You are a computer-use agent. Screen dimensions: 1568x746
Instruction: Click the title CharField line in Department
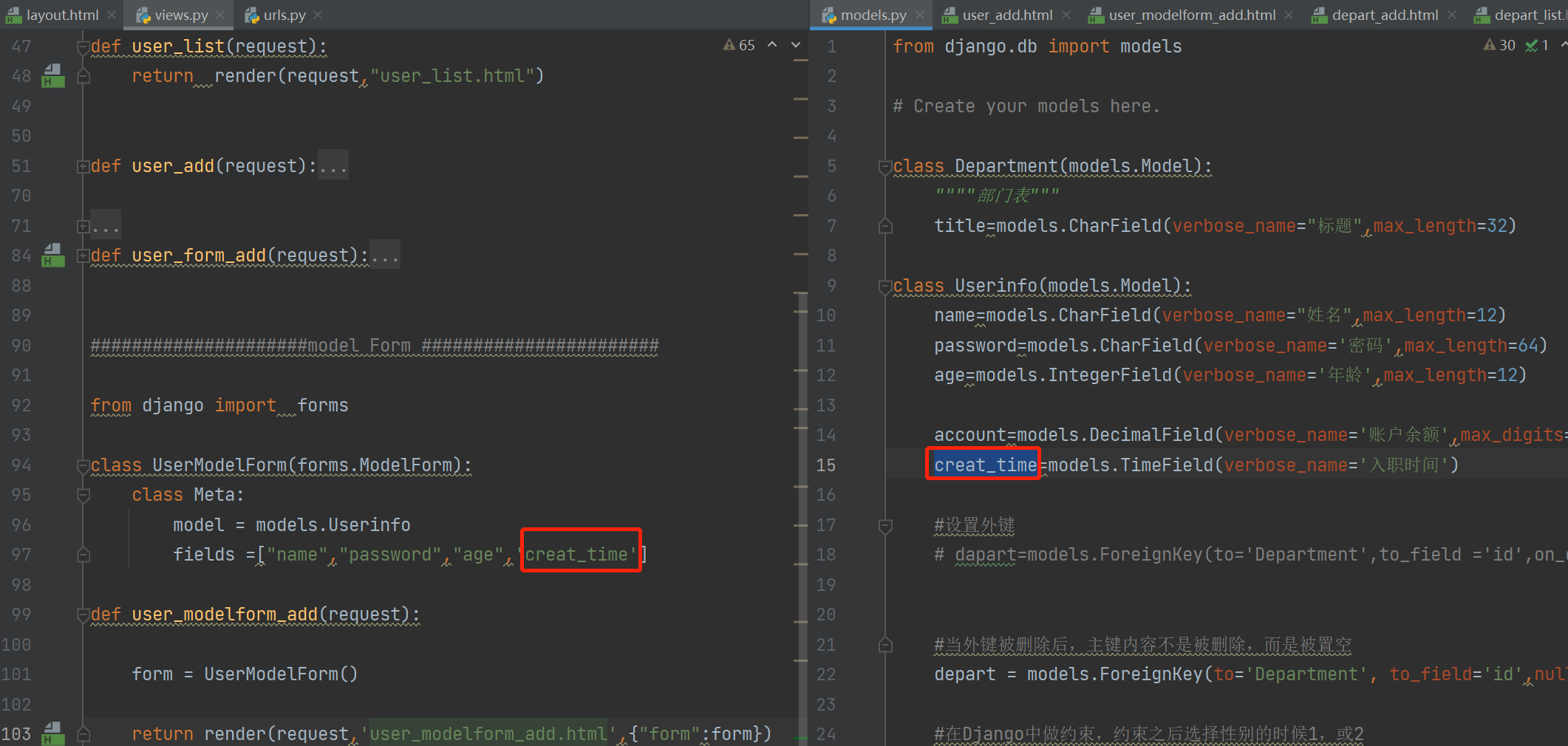[x=1225, y=225]
